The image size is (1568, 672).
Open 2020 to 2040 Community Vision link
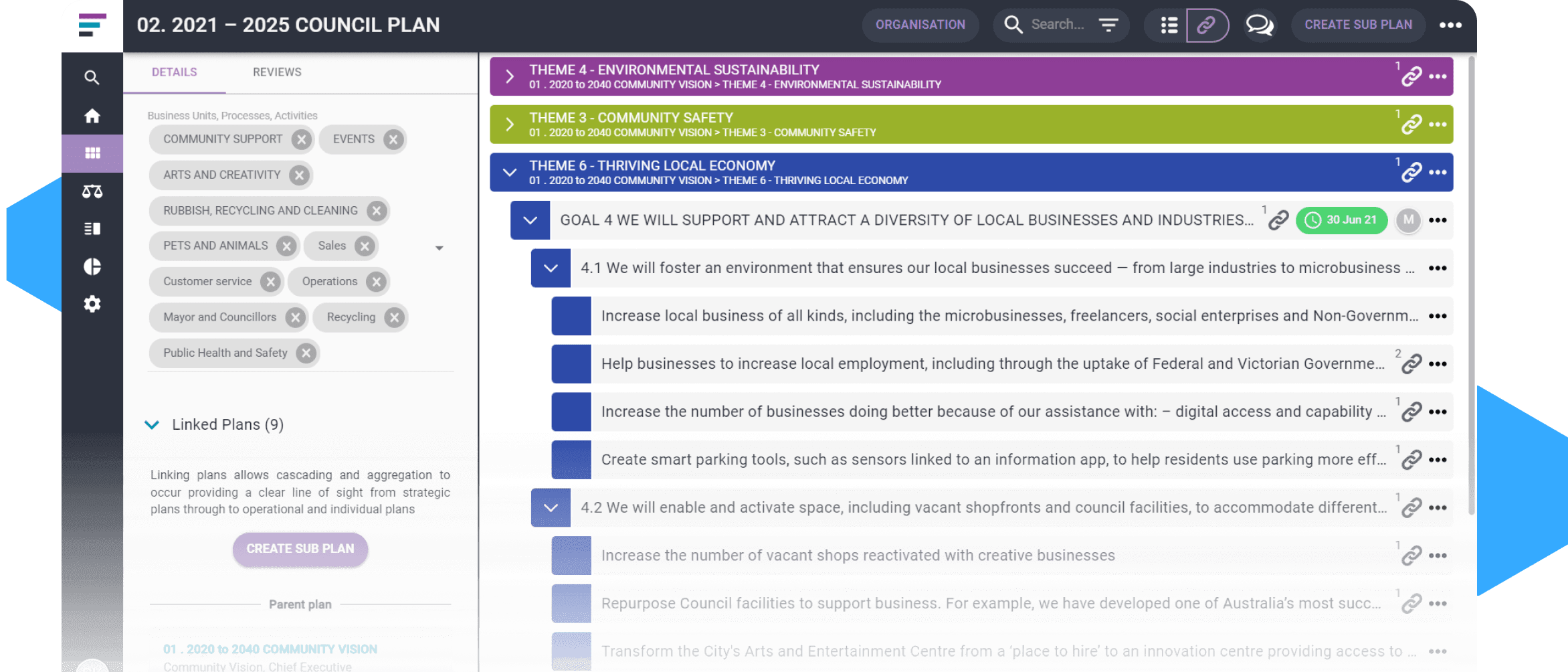[270, 649]
